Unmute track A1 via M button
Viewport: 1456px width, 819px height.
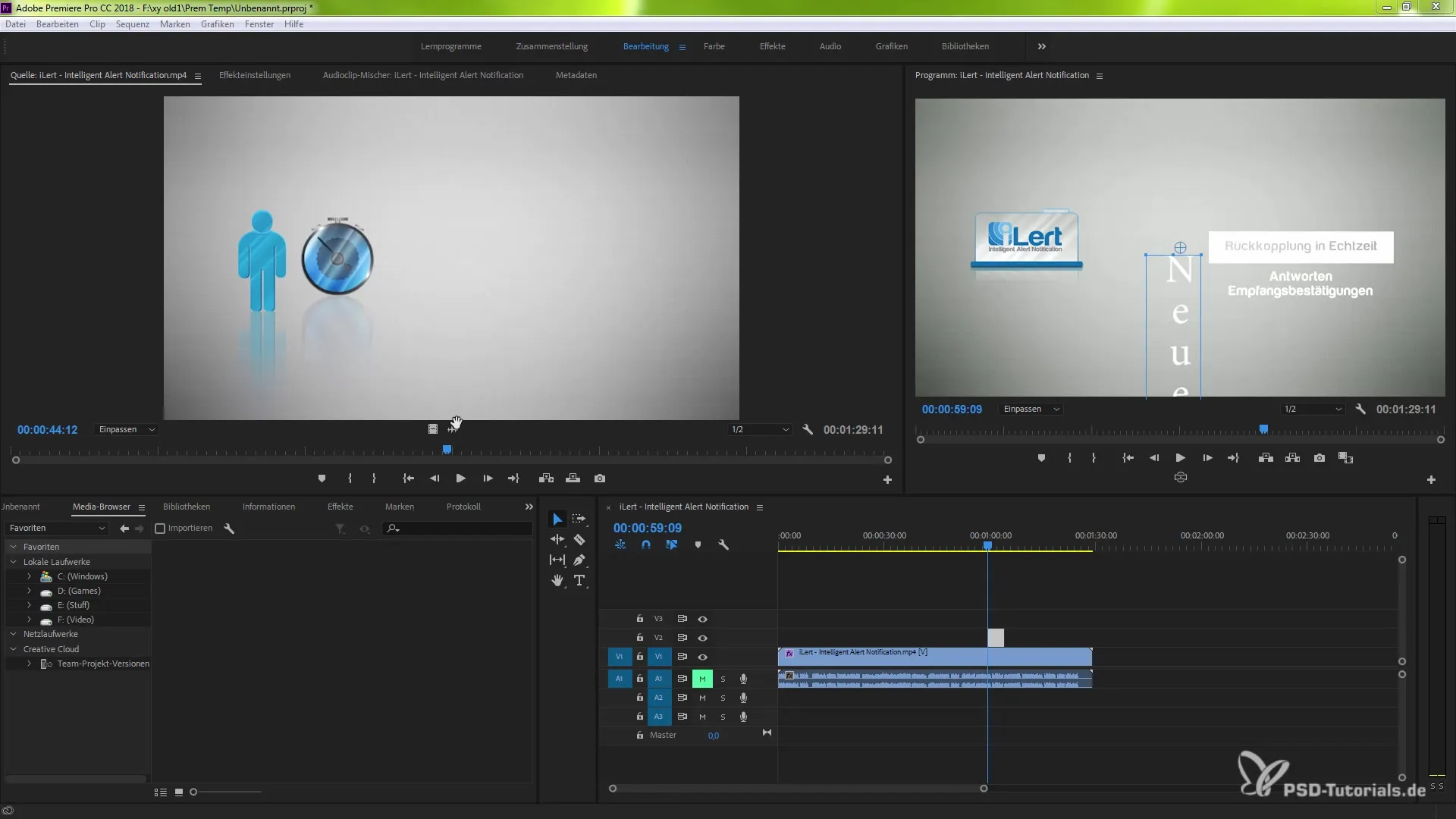pyautogui.click(x=702, y=679)
